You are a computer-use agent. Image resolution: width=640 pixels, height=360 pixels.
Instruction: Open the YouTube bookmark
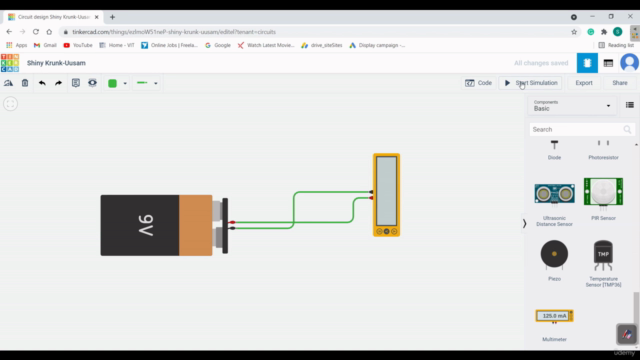click(78, 45)
